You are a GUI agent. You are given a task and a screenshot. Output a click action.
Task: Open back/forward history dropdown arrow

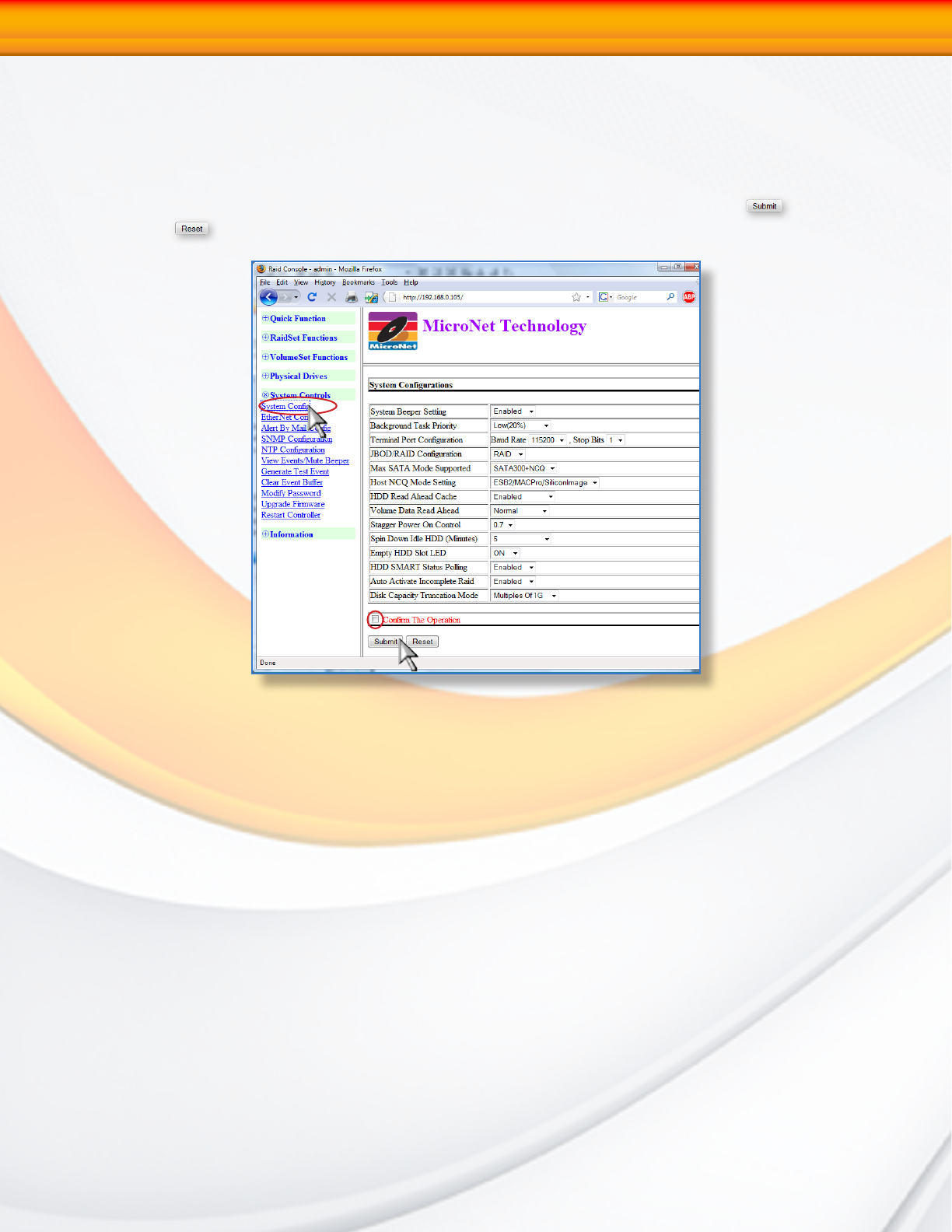(x=296, y=297)
